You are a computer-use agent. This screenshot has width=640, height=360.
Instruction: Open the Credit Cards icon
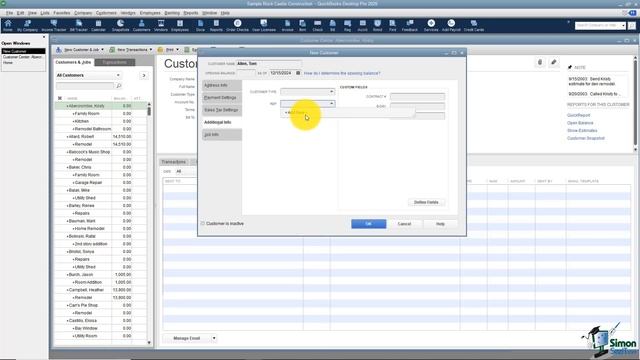point(474,25)
